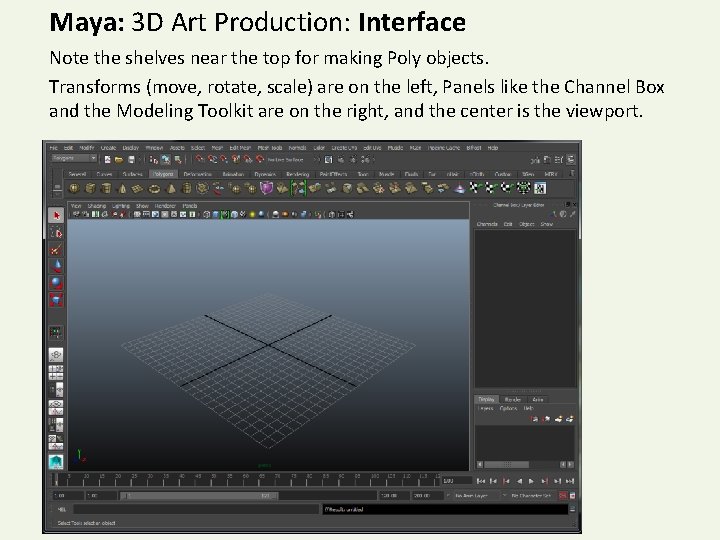The image size is (720, 540).
Task: Switch to Display layer tab
Action: tap(487, 399)
